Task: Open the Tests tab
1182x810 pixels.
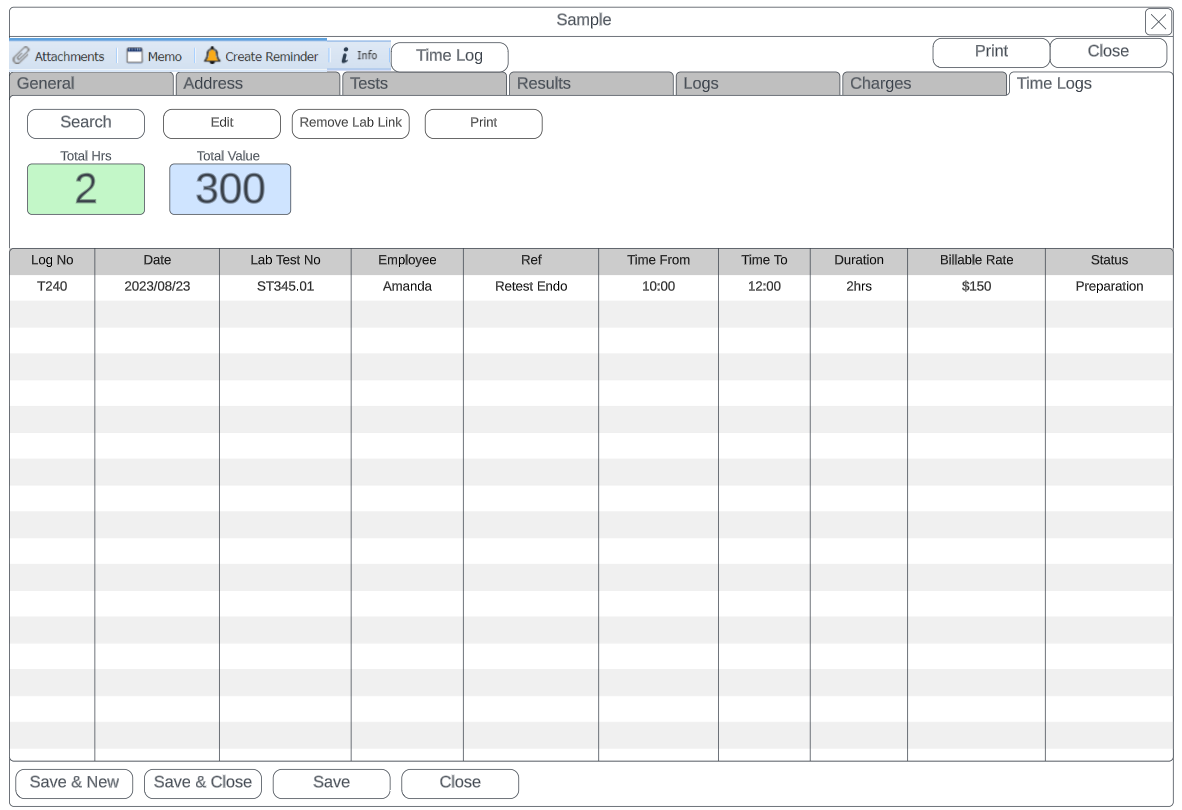Action: point(424,84)
